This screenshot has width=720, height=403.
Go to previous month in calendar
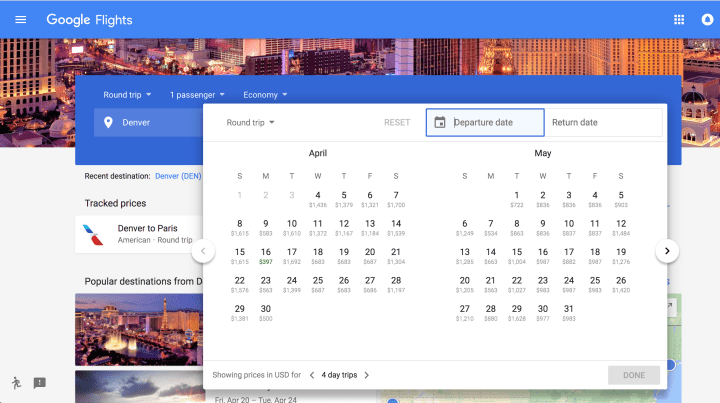203,251
